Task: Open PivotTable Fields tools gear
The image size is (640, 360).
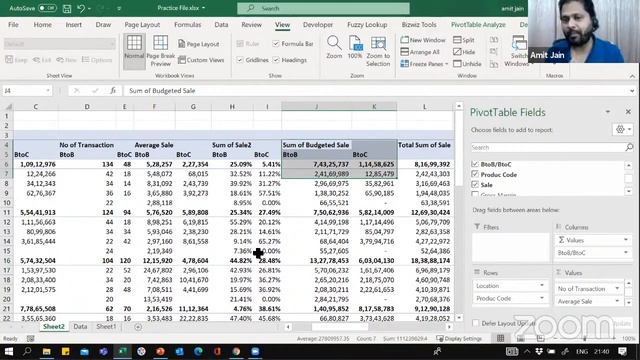Action: click(623, 129)
